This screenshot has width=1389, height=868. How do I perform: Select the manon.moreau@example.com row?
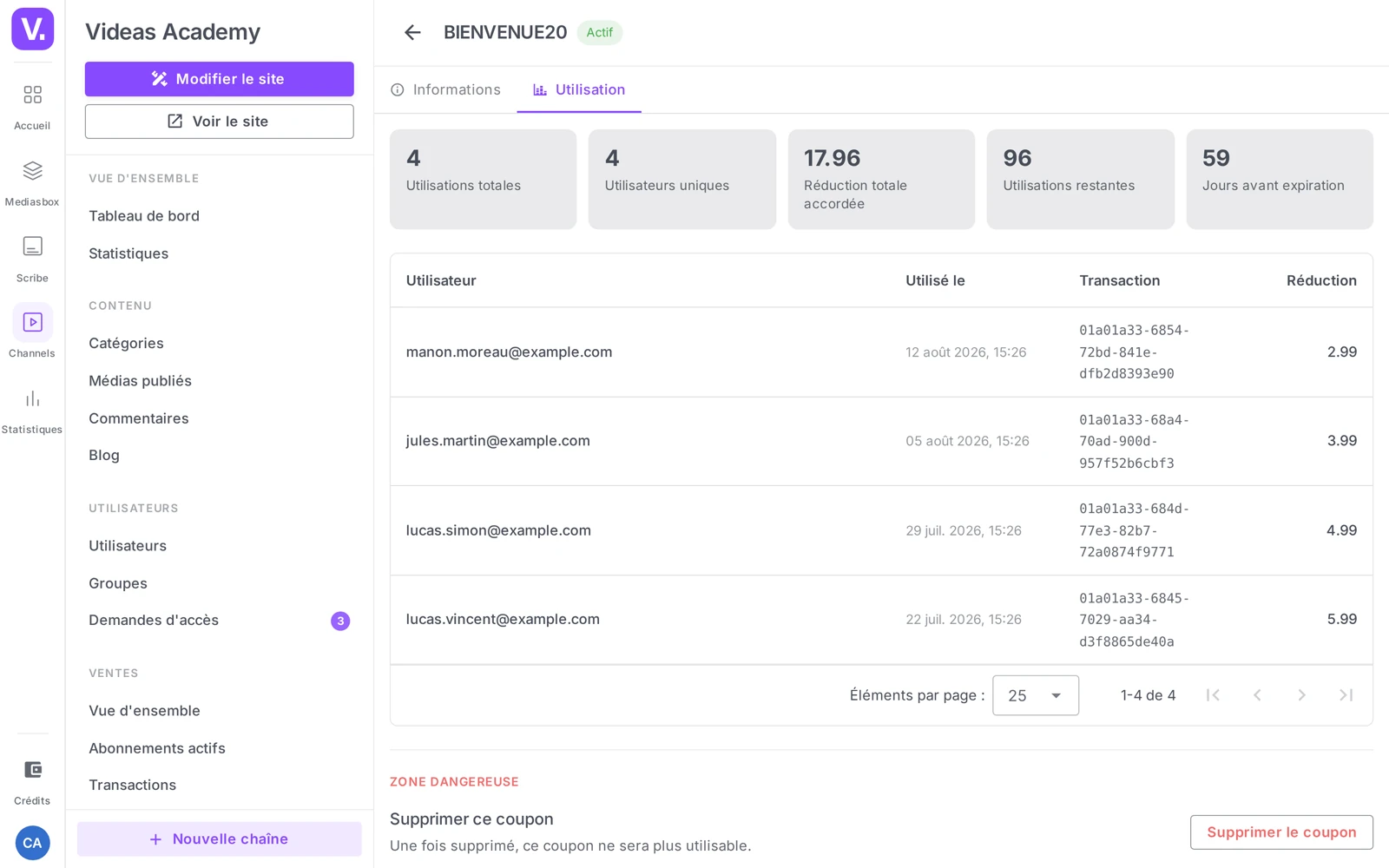pos(881,352)
